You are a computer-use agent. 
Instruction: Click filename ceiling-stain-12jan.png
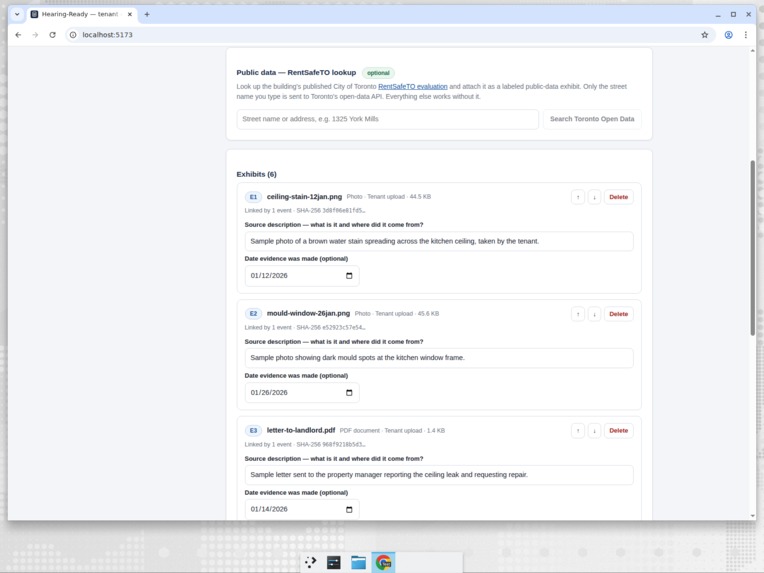(304, 197)
